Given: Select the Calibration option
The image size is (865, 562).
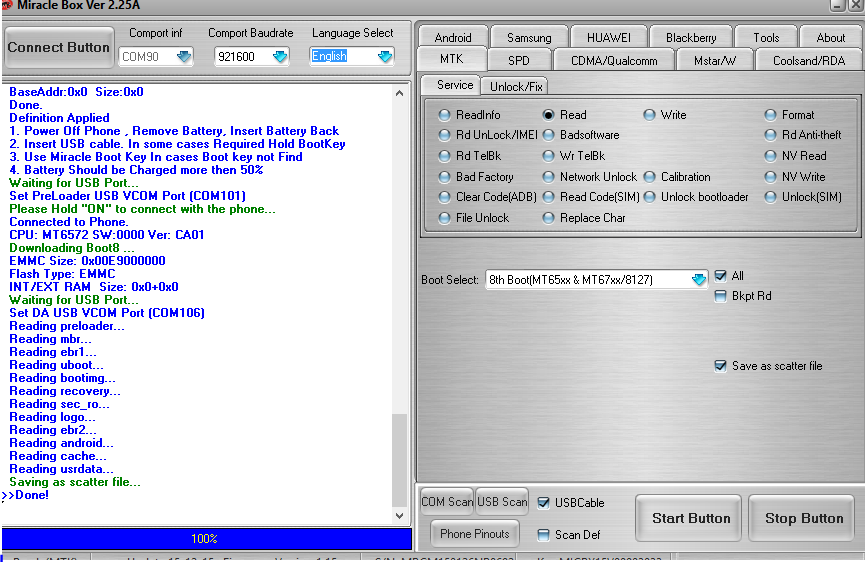Looking at the screenshot, I should (x=677, y=176).
